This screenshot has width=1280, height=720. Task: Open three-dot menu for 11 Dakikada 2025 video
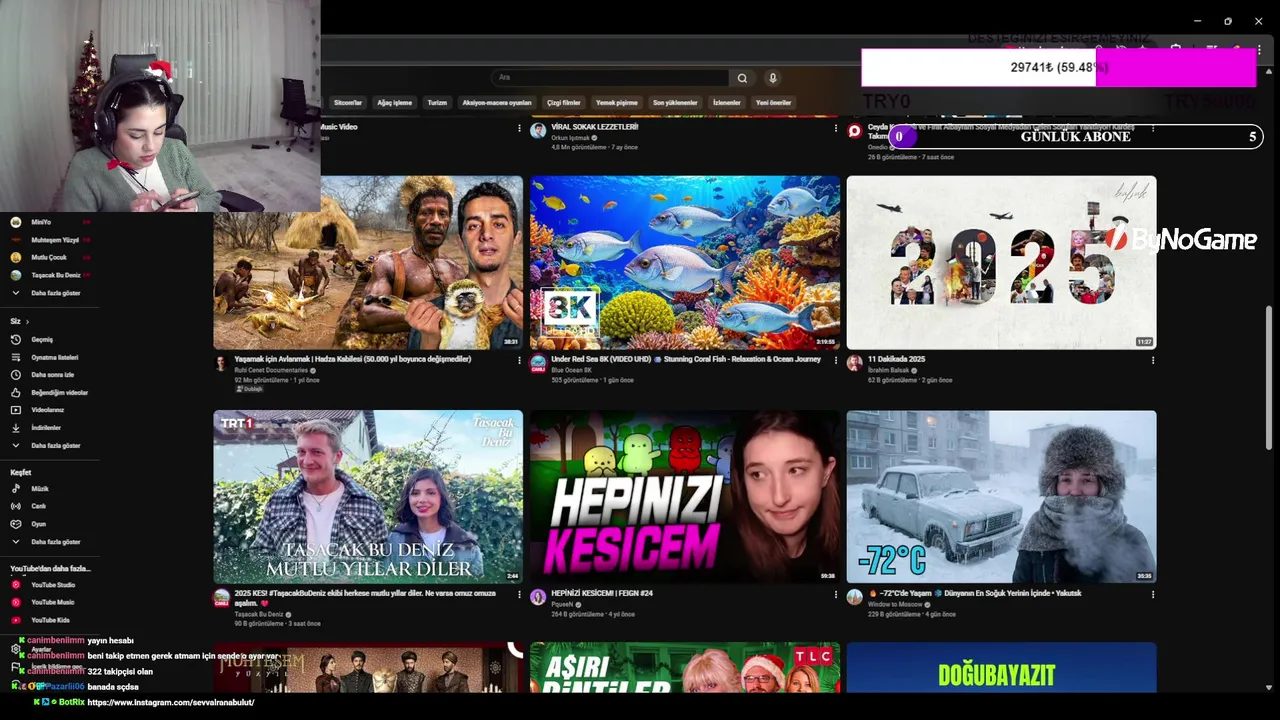(1153, 360)
